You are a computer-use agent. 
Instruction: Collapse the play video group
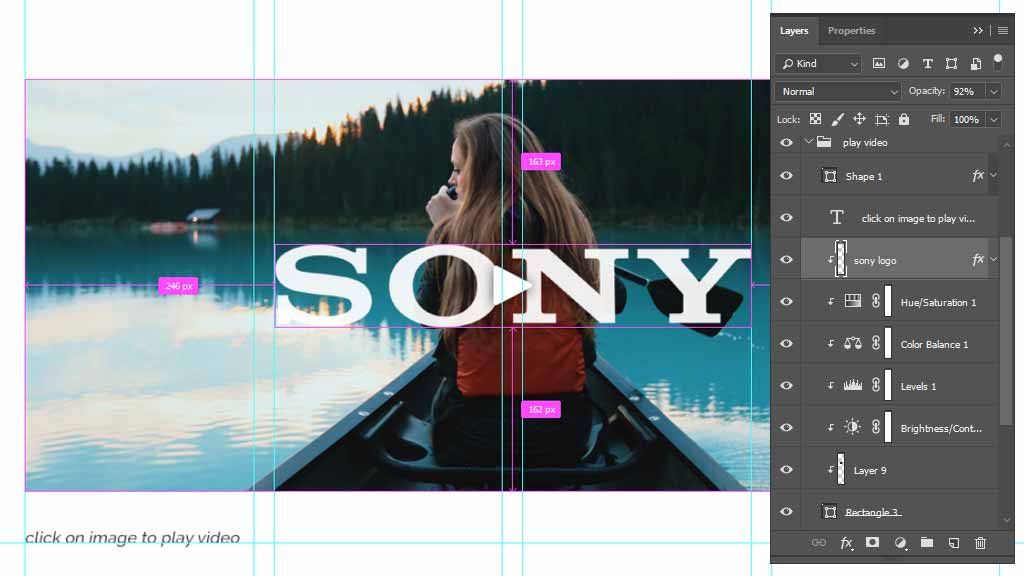tap(808, 142)
